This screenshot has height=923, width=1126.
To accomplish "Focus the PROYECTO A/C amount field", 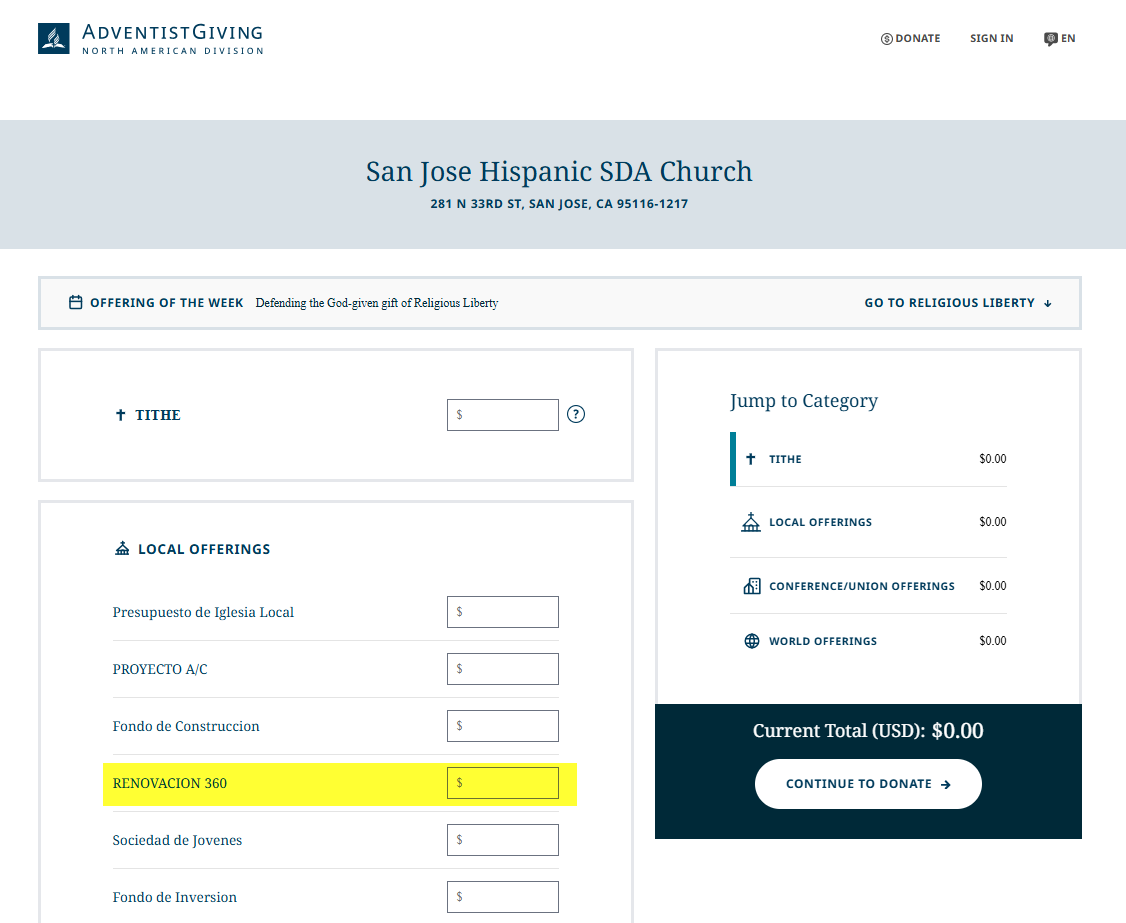I will coord(503,669).
